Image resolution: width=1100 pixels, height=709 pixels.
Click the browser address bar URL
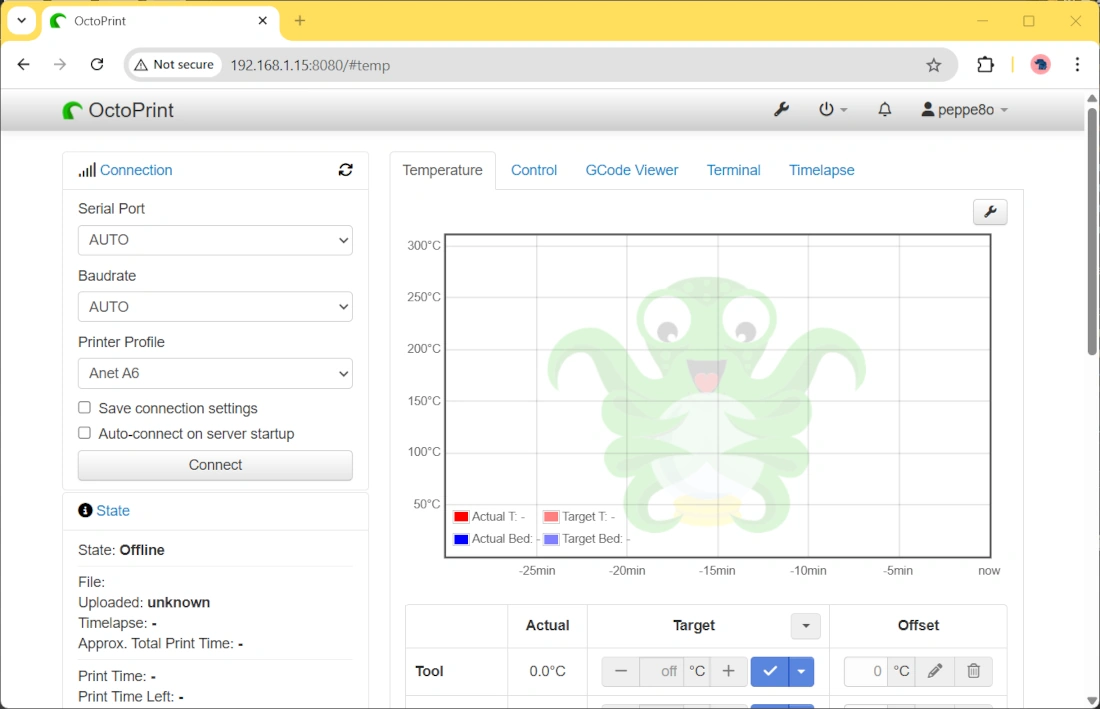pyautogui.click(x=310, y=65)
